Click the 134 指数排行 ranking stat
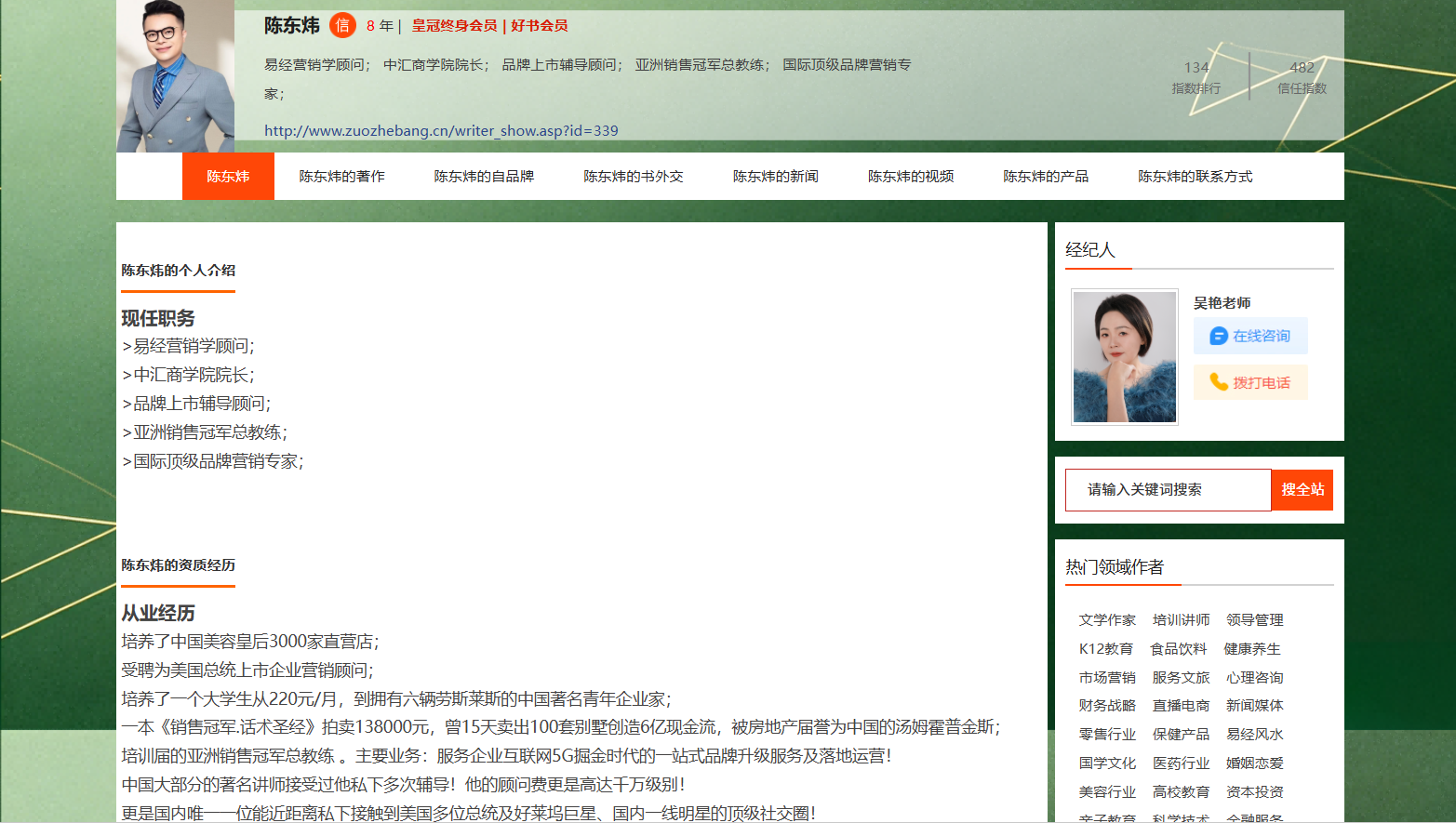1456x823 pixels. (x=1196, y=77)
